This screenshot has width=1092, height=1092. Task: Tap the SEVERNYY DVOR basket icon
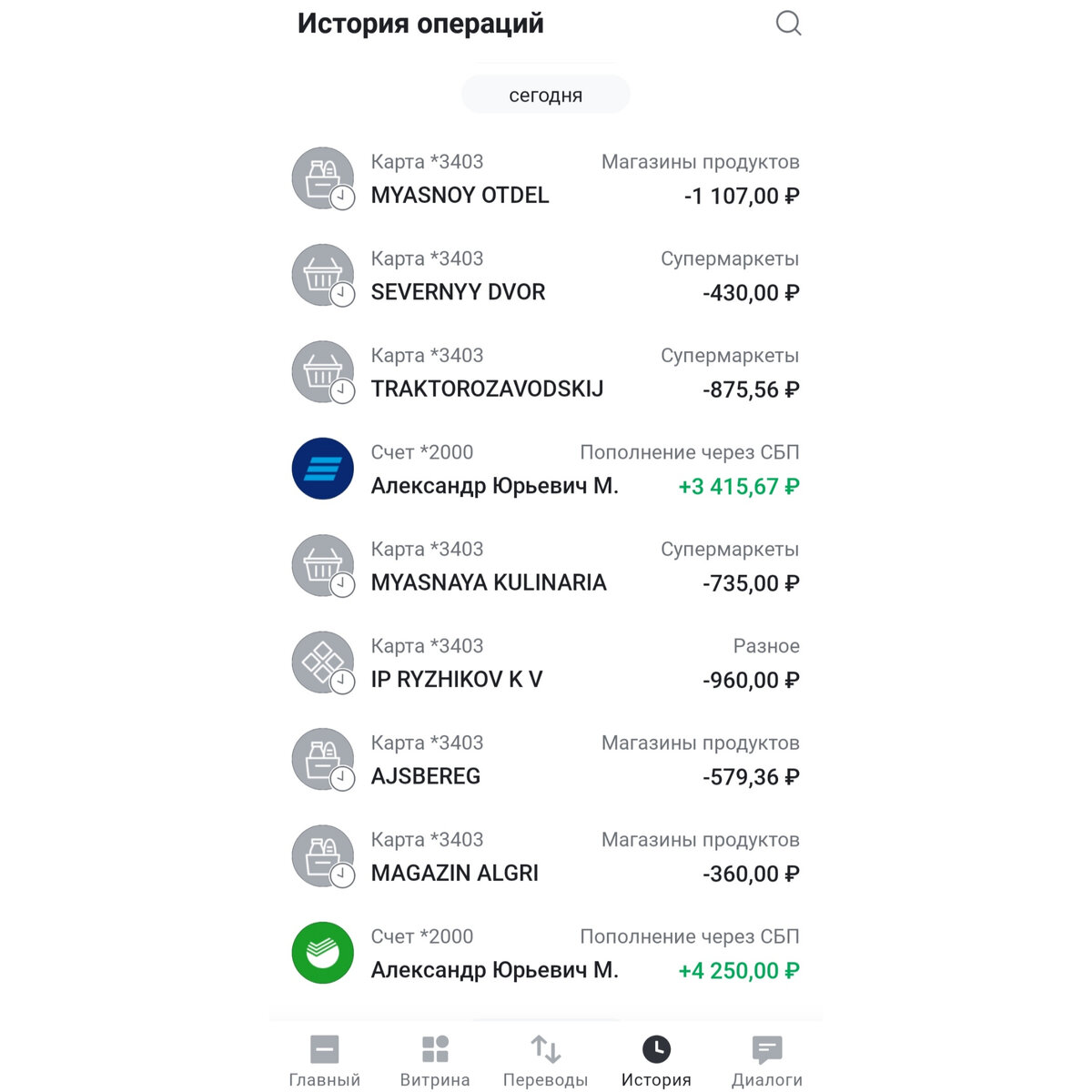(323, 275)
